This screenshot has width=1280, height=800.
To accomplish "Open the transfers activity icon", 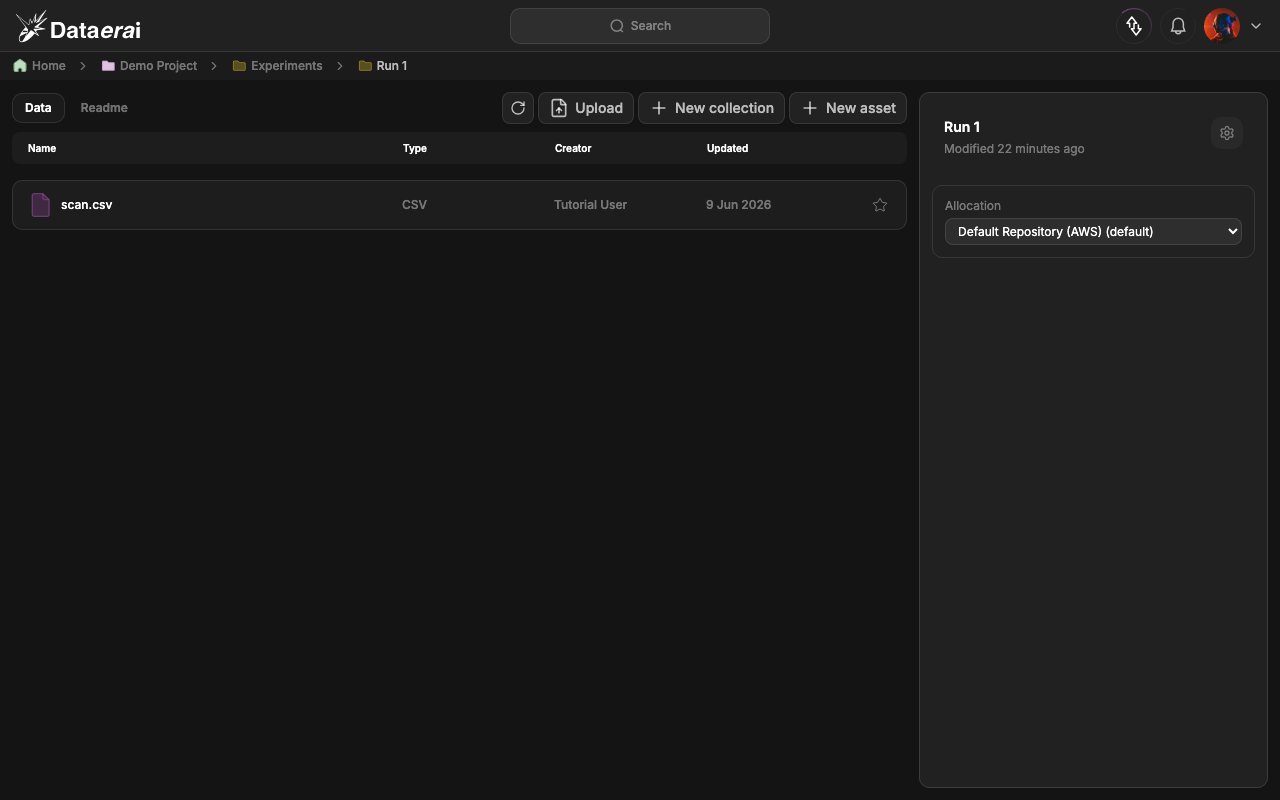I will 1134,26.
